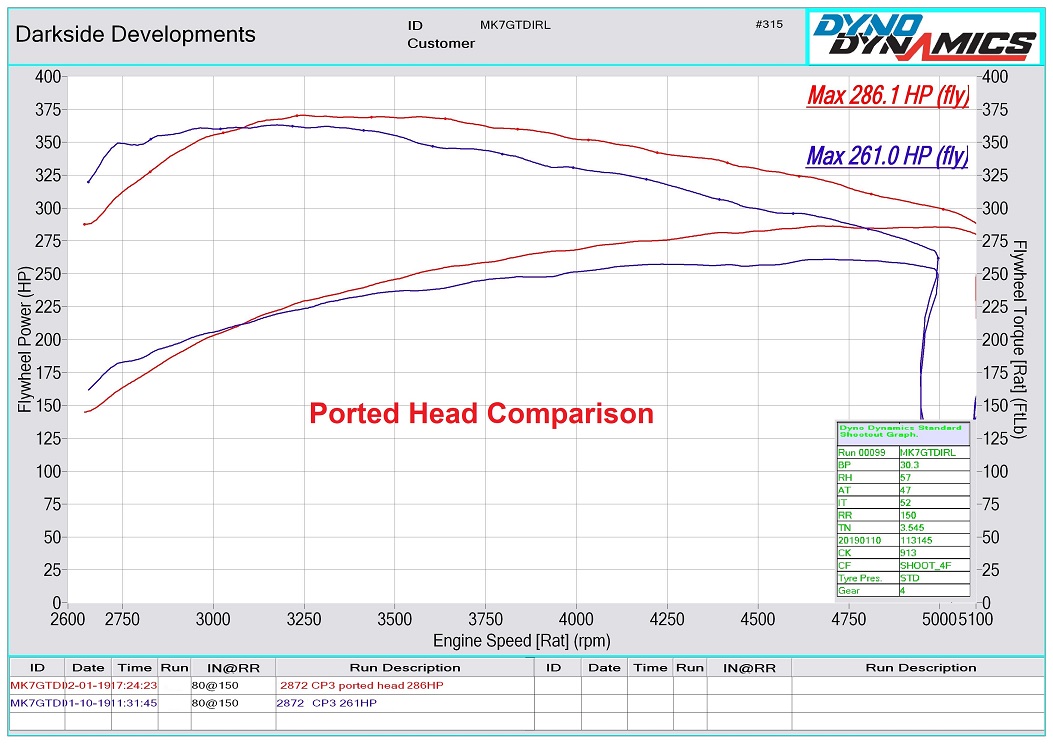
Task: Click the Flywheel Torque [Rat] (FtLb) axis title
Action: [1019, 339]
